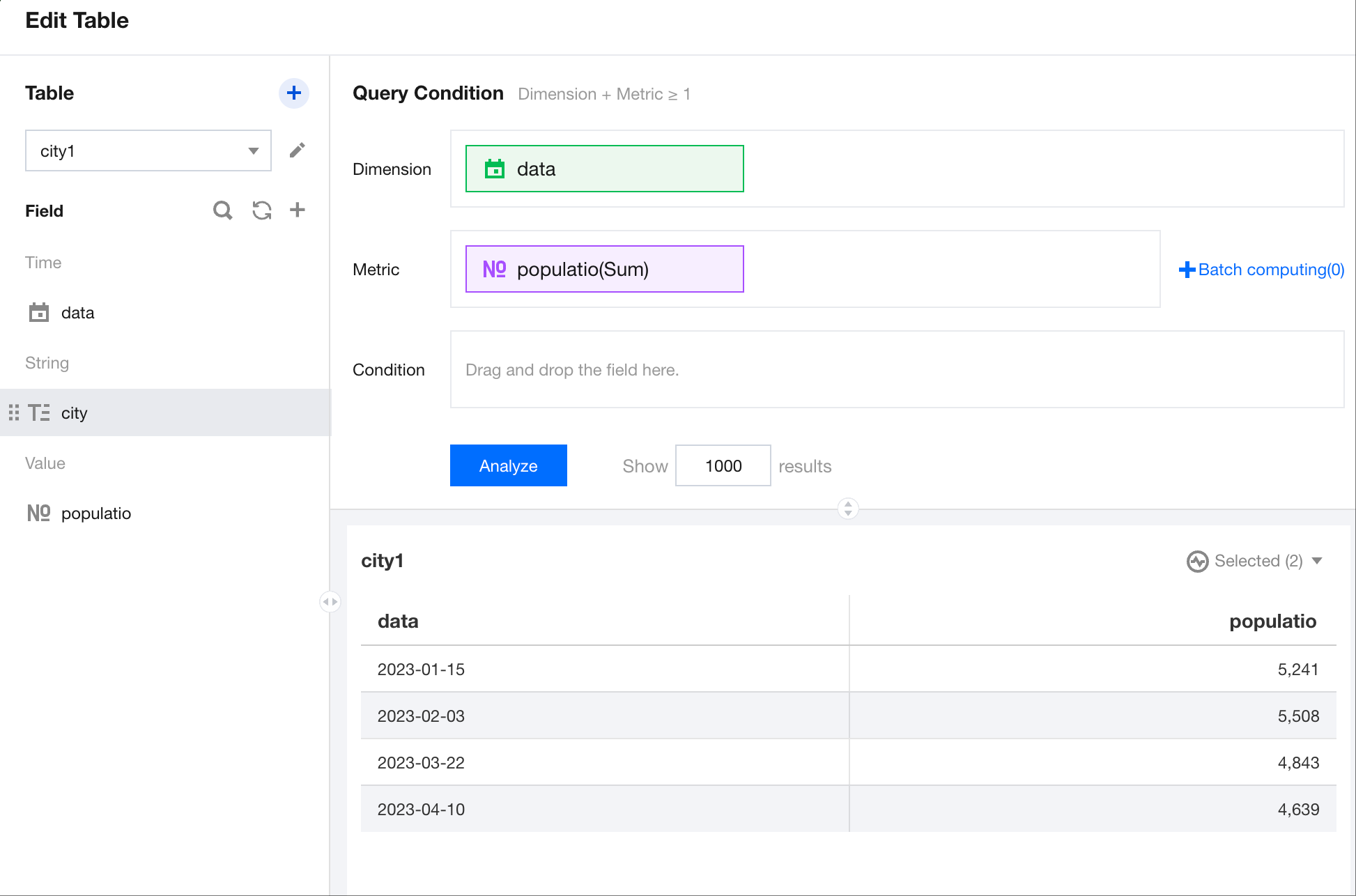1356x896 pixels.
Task: Toggle the vertical panel collapse handle
Action: (847, 509)
